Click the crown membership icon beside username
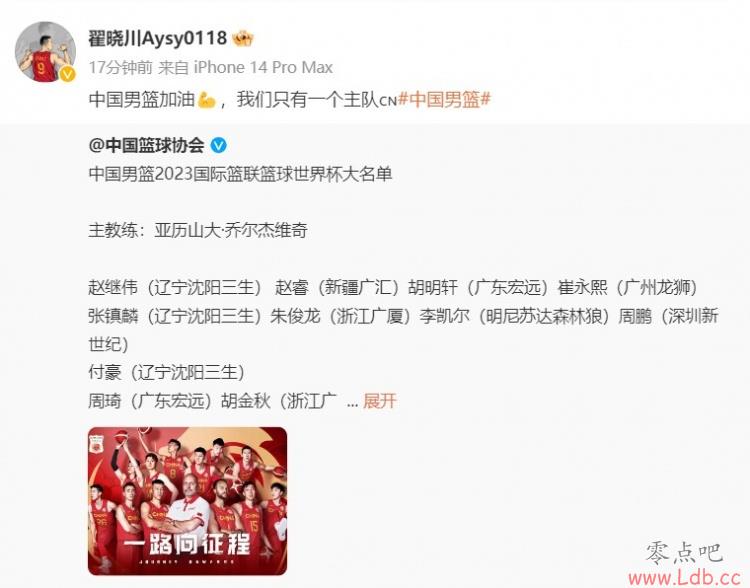Image resolution: width=750 pixels, height=588 pixels. pos(243,38)
